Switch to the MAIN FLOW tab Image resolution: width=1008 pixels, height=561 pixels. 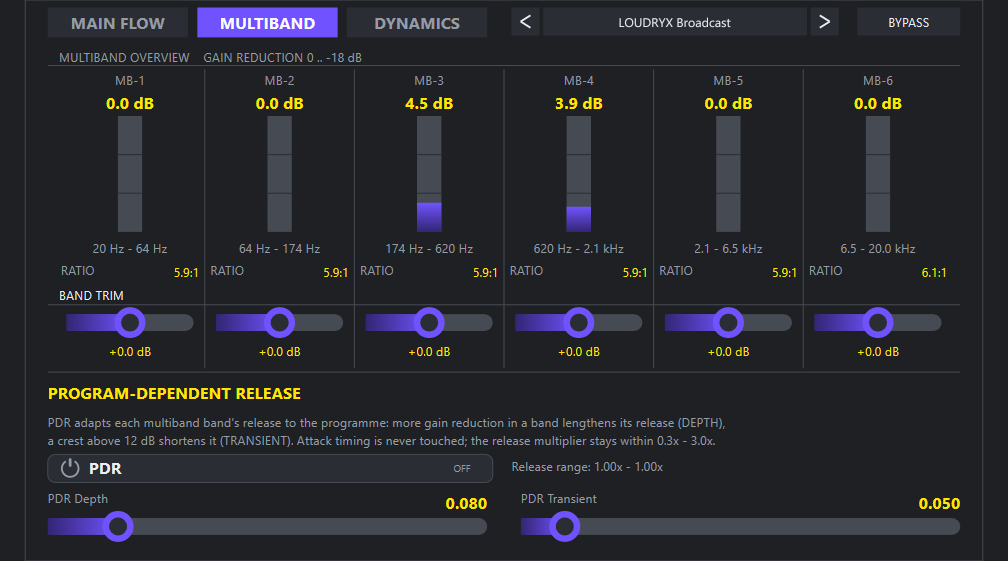click(118, 23)
